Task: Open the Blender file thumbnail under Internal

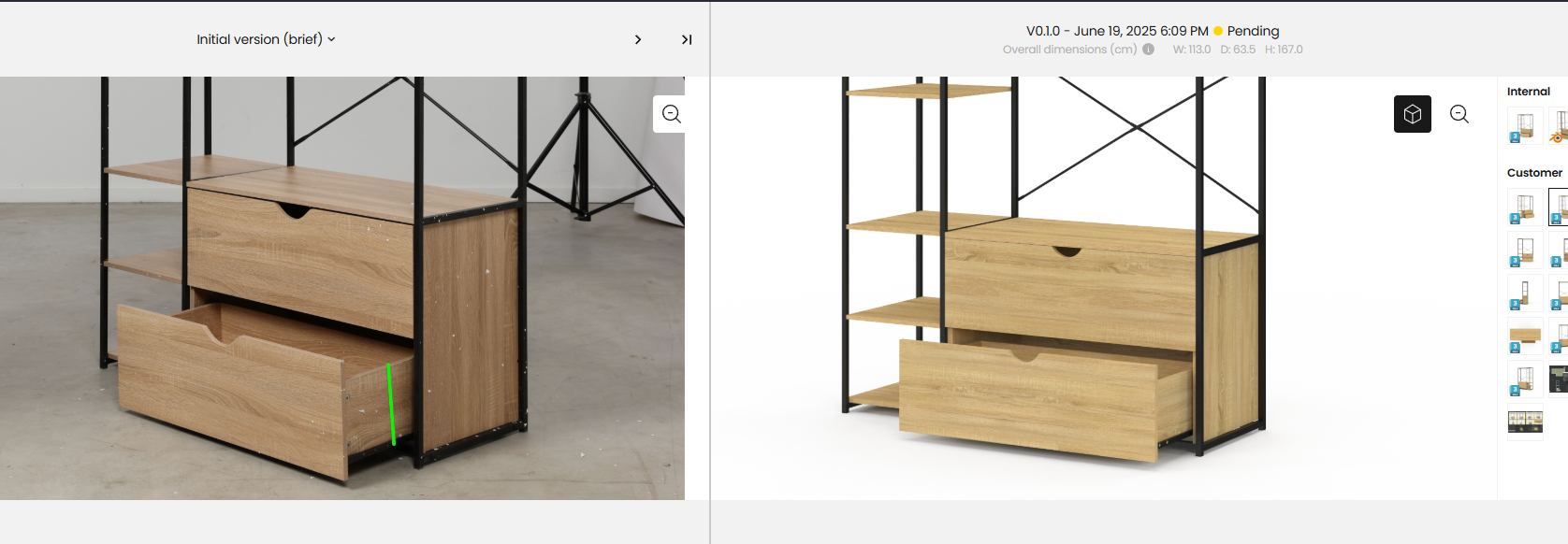Action: pos(1560,125)
